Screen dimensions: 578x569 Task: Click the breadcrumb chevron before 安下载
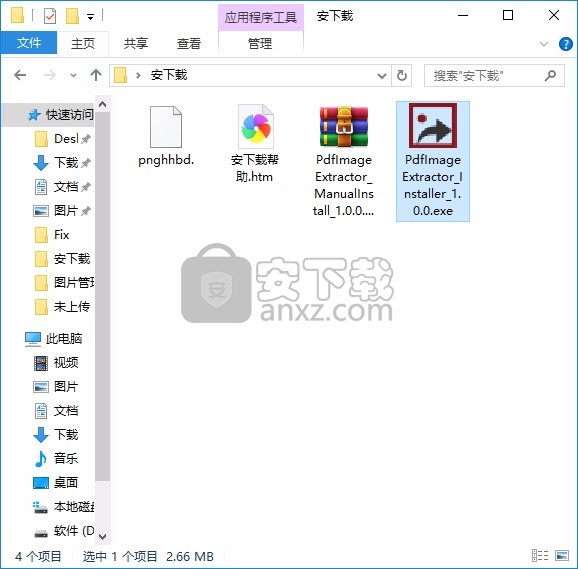pos(138,76)
